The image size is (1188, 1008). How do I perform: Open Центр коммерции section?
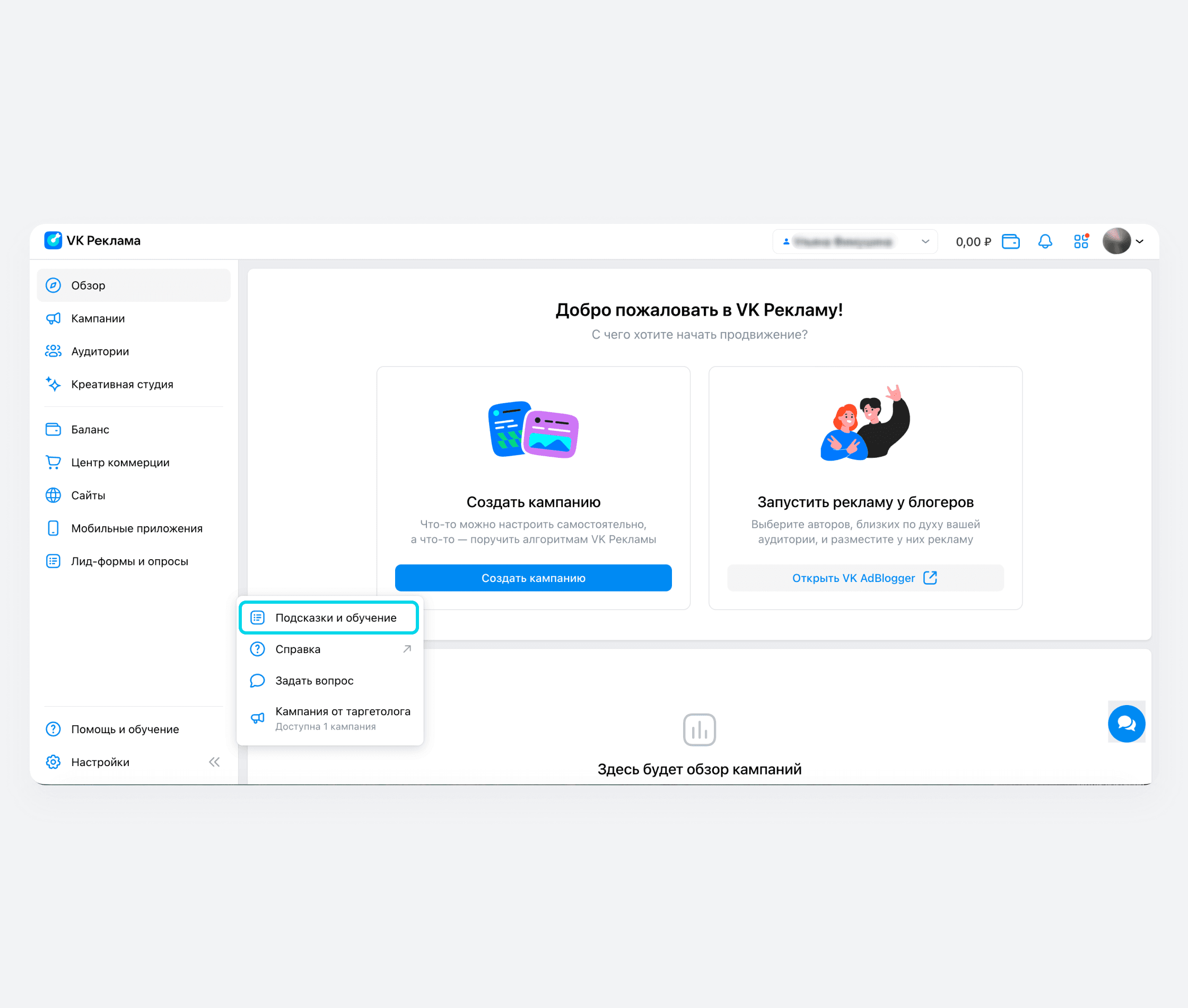(x=134, y=462)
